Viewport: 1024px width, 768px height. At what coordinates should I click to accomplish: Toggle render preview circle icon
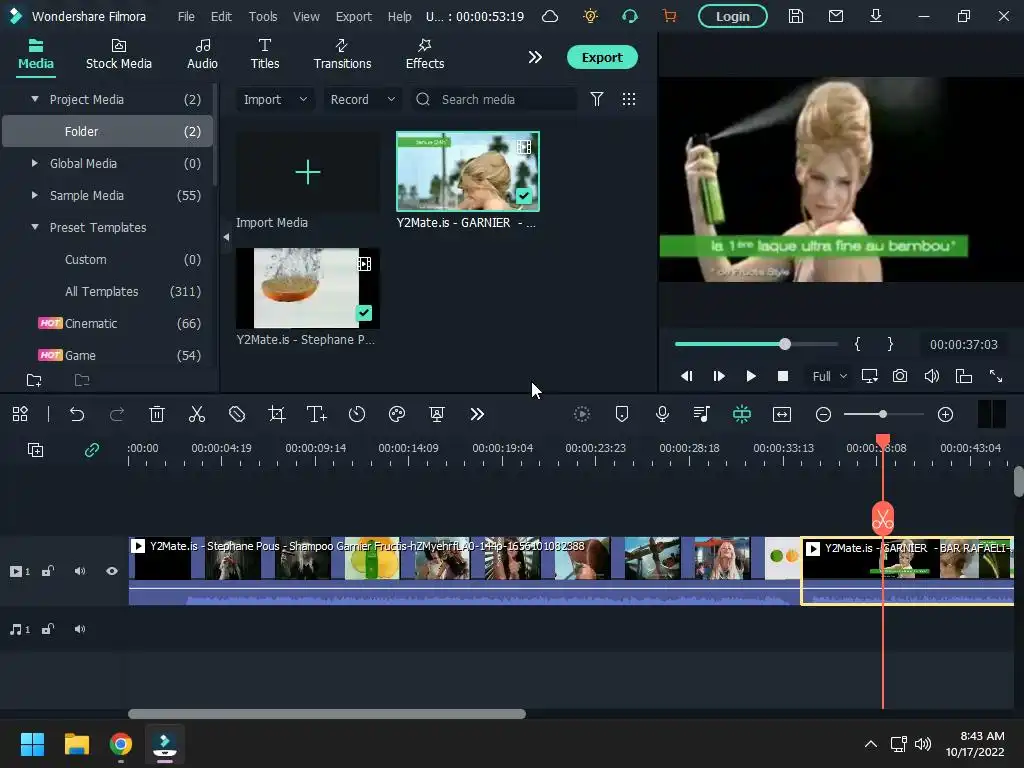pyautogui.click(x=582, y=414)
